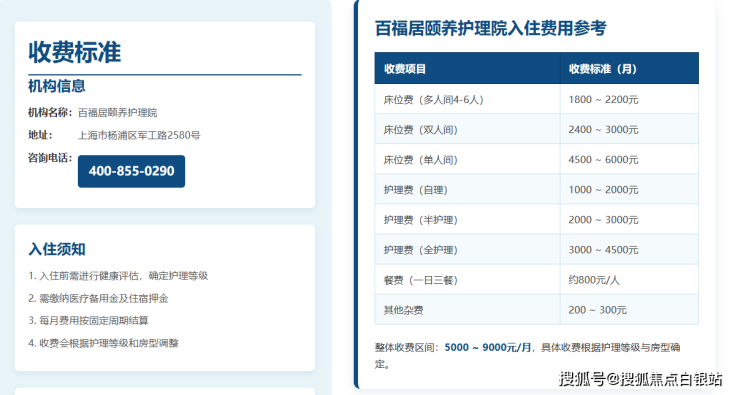Image resolution: width=740 pixels, height=395 pixels.
Task: Select the 3000 ~ 4500元 price cell
Action: point(629,250)
